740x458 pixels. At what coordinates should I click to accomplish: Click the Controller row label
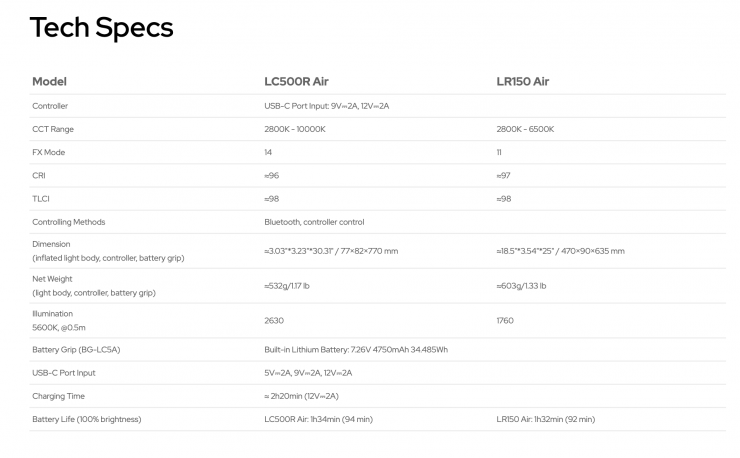(50, 106)
